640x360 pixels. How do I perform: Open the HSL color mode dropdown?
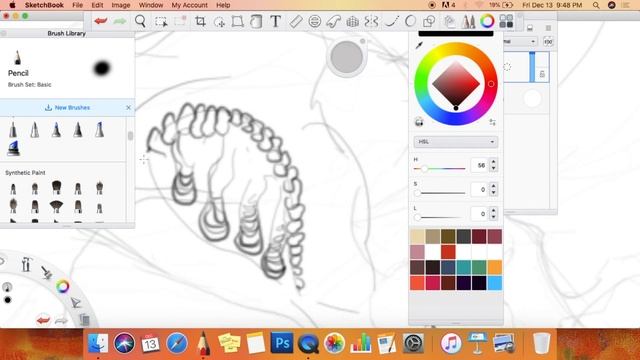click(x=456, y=142)
